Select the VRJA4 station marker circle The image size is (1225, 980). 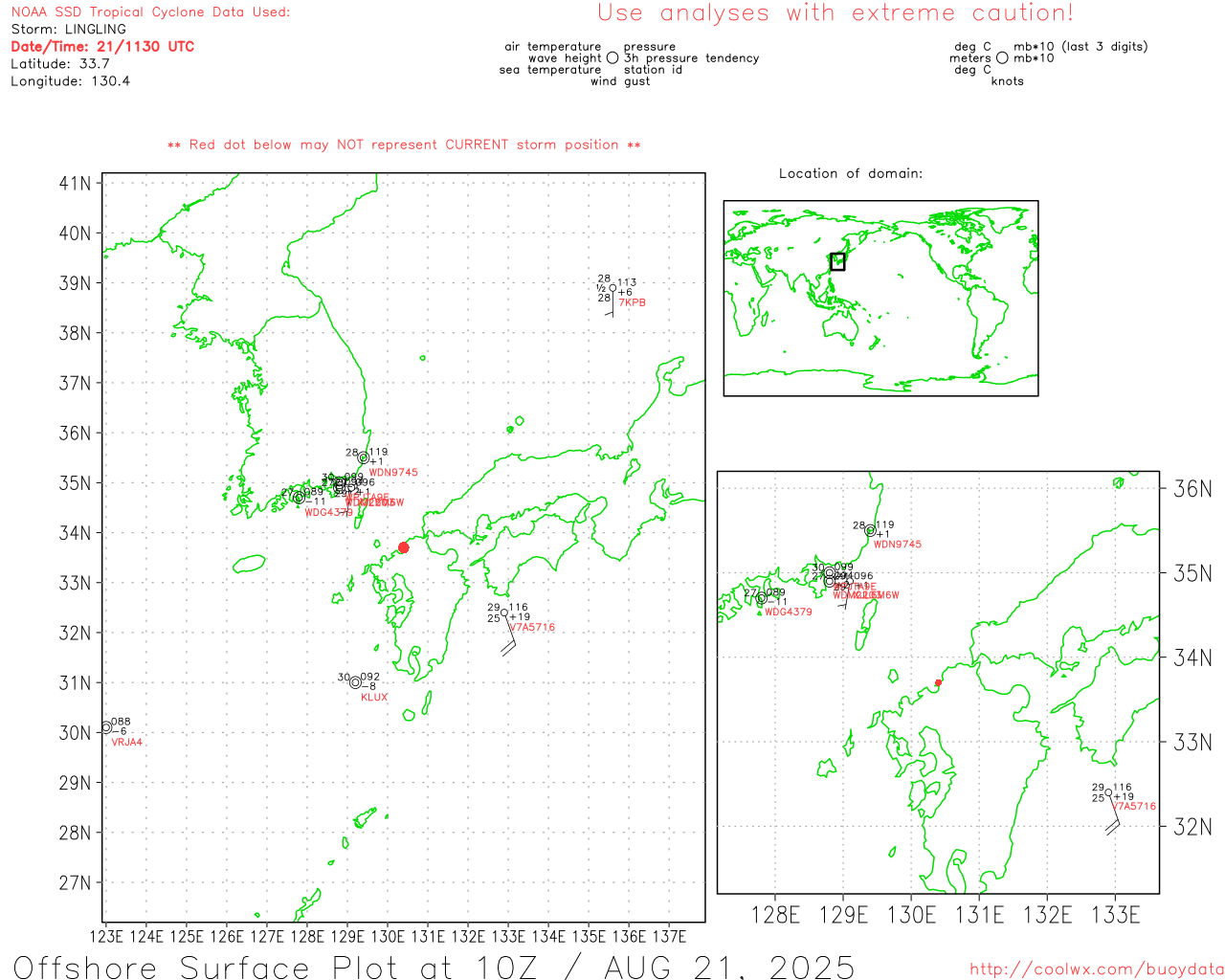(x=106, y=727)
